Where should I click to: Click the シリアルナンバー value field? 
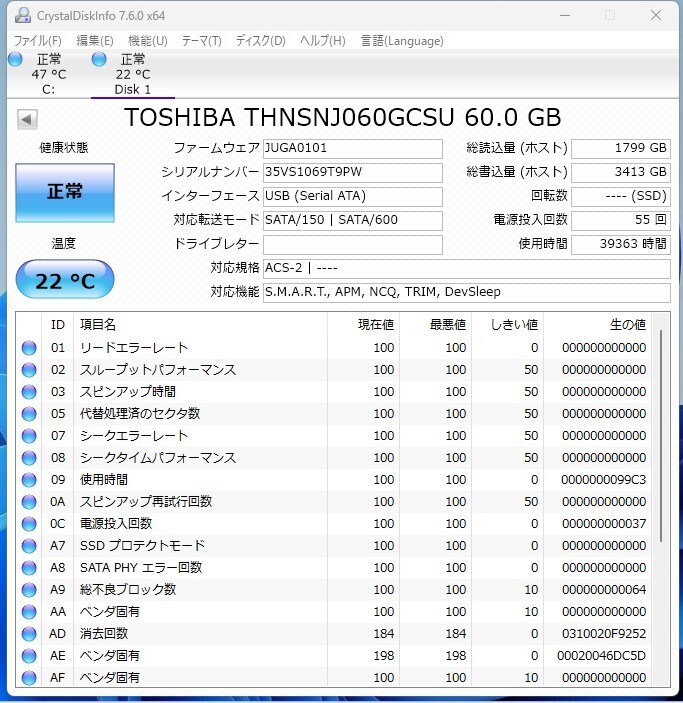coord(352,172)
